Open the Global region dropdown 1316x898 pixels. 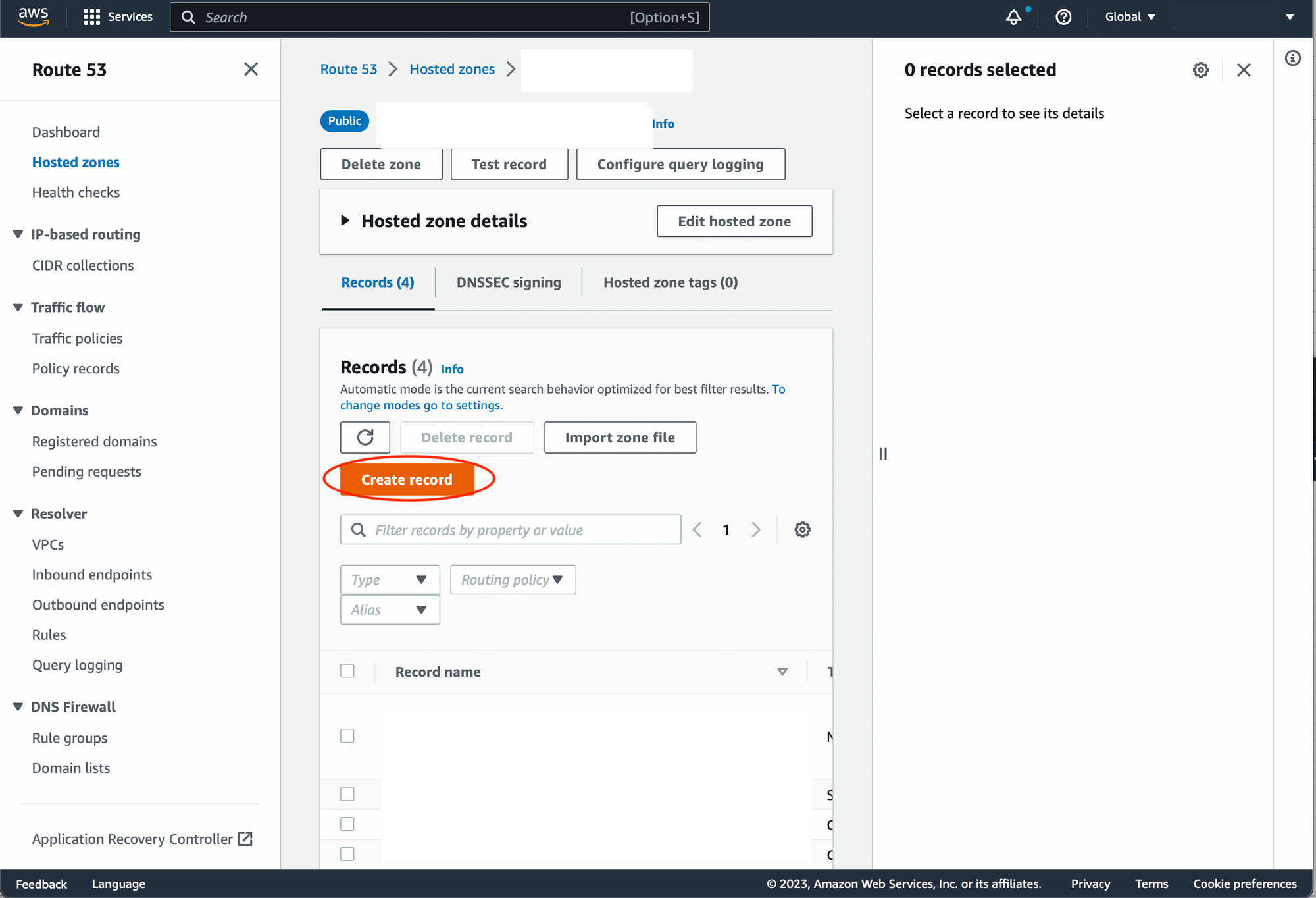[x=1130, y=17]
